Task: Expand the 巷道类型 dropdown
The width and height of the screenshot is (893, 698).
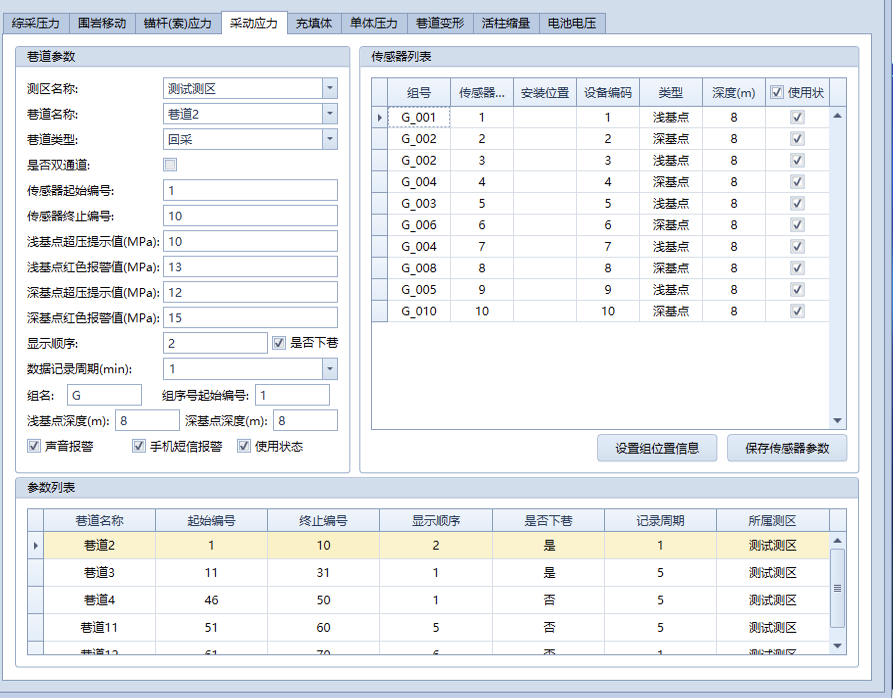Action: (x=330, y=138)
